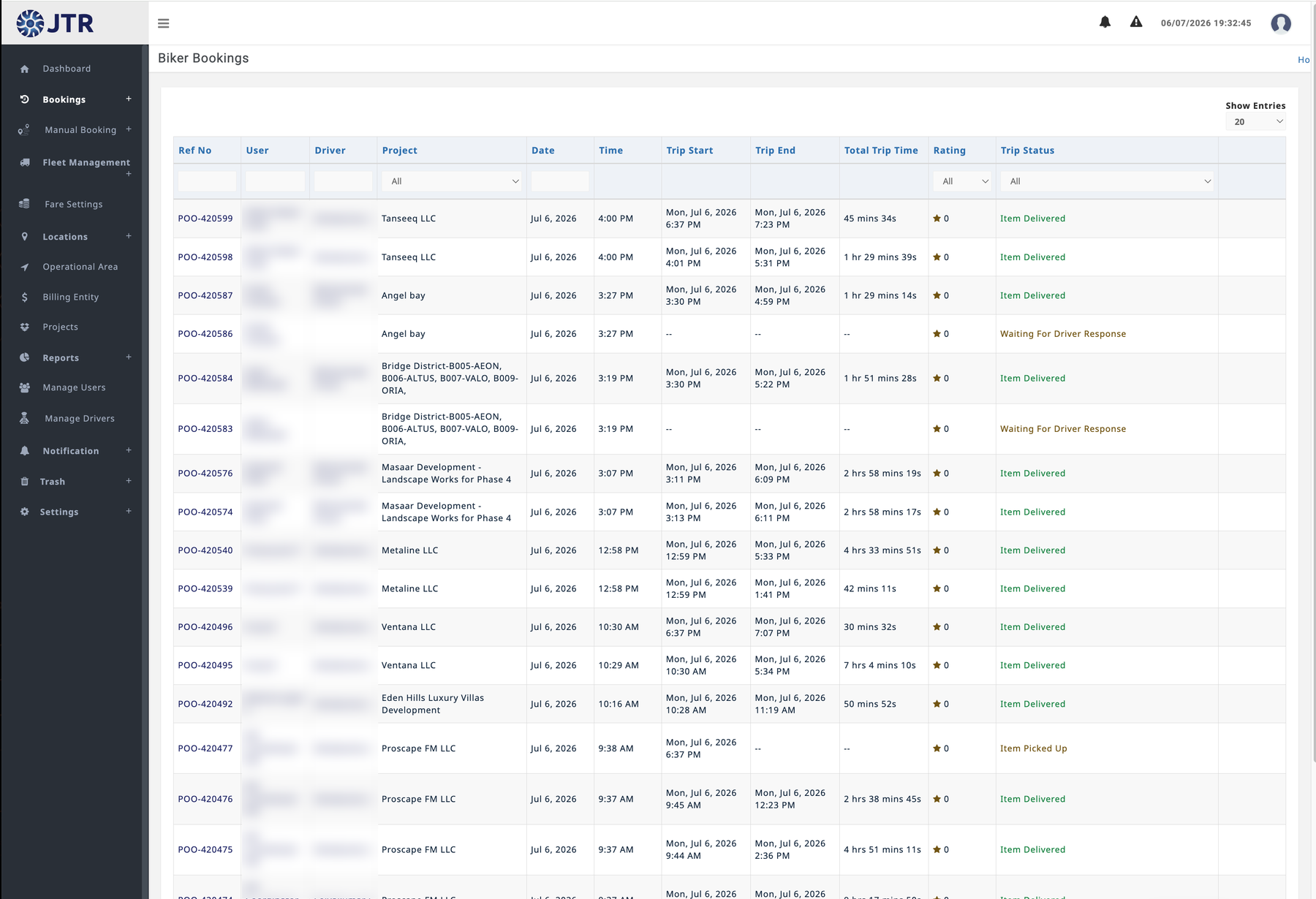Viewport: 1316px width, 899px height.
Task: Expand the Trash submenu plus
Action: coord(129,481)
